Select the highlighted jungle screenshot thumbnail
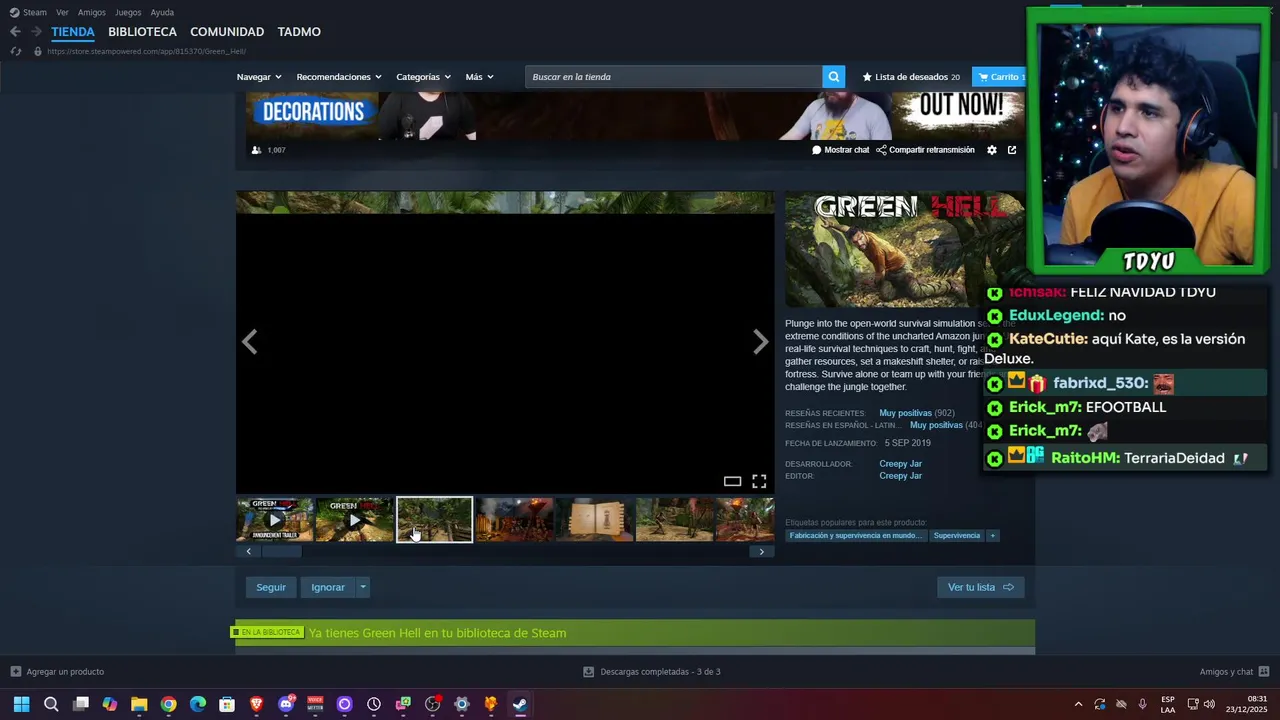The height and width of the screenshot is (720, 1280). point(434,520)
